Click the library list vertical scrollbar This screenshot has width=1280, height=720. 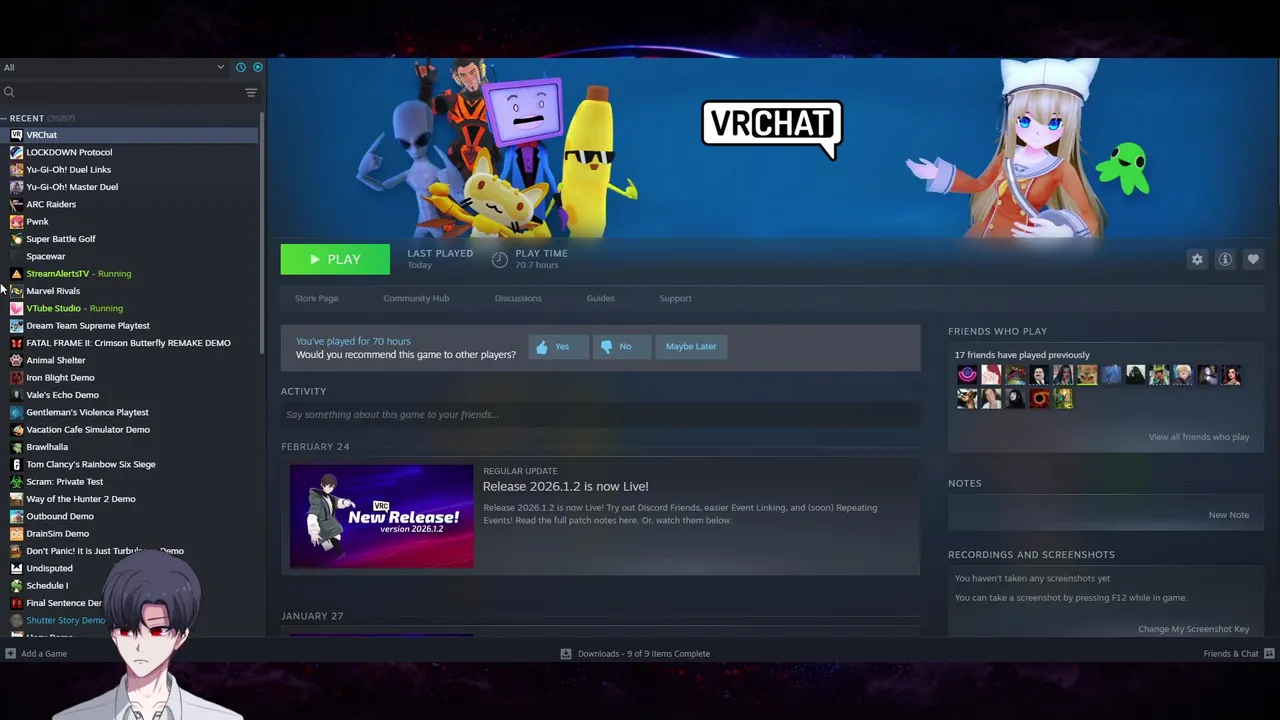[262, 232]
